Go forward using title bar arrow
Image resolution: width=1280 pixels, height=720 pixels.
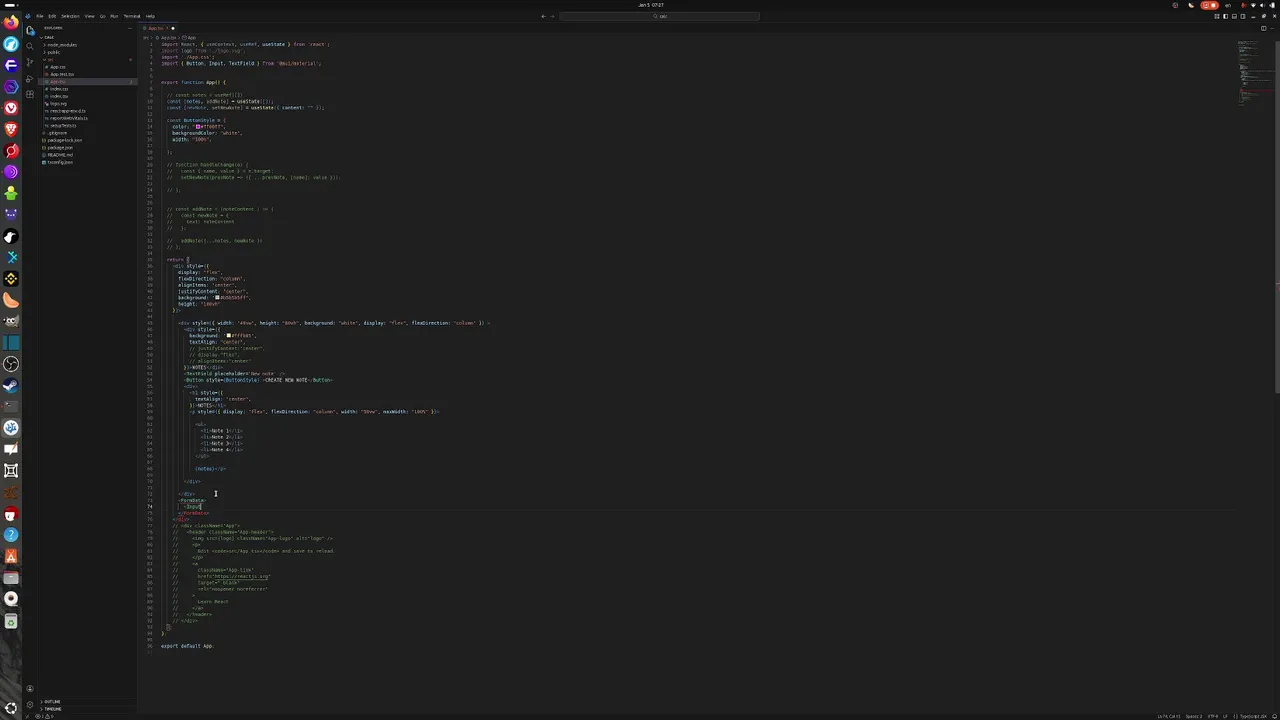551,16
